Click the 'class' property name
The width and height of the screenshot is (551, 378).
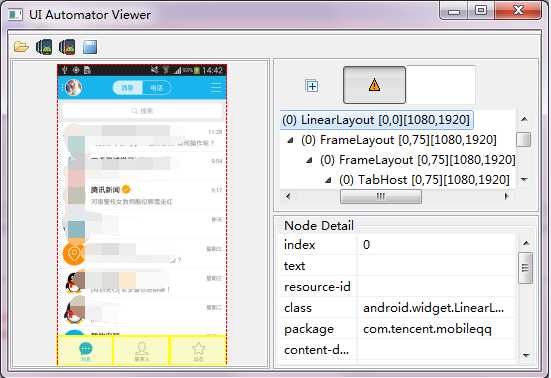298,308
